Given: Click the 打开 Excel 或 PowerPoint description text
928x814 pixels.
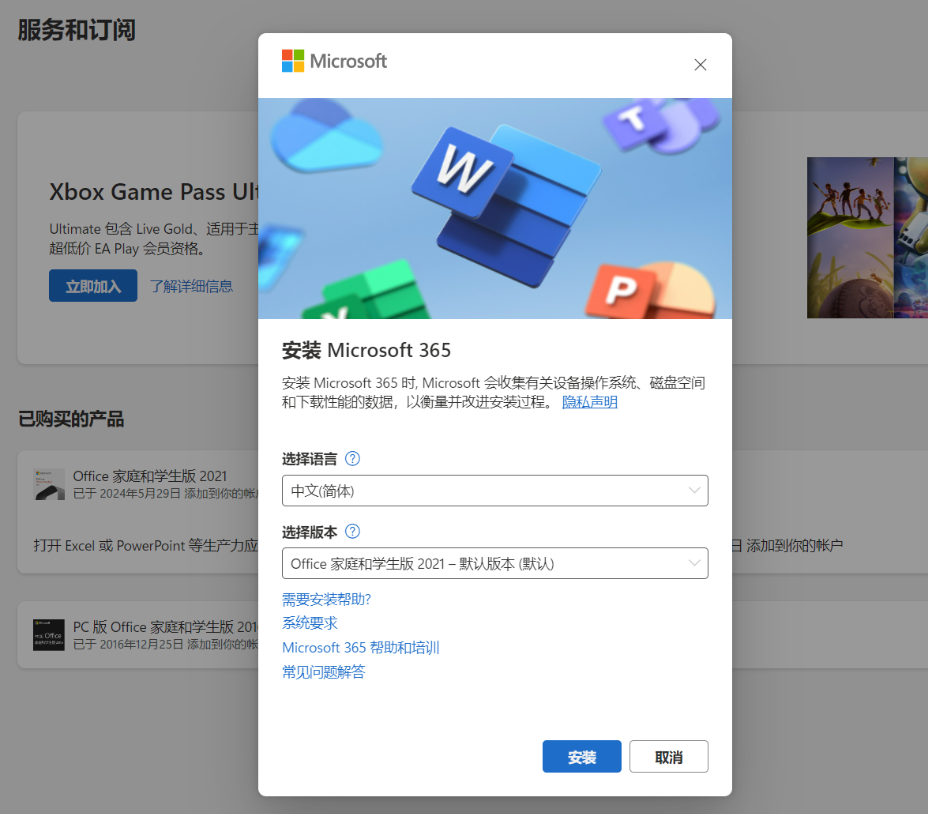Looking at the screenshot, I should point(146,545).
